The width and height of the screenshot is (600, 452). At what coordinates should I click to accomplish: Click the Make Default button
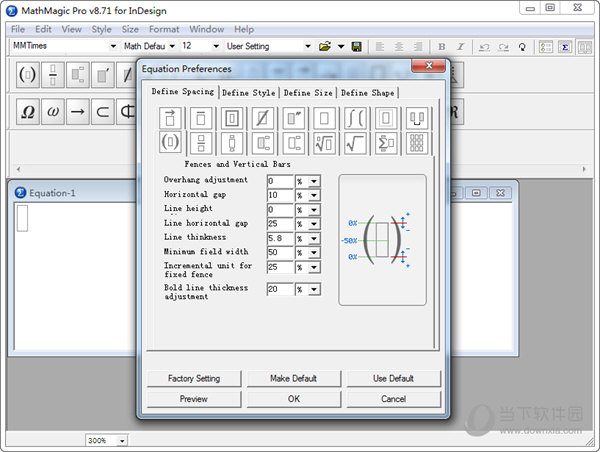[x=293, y=379]
